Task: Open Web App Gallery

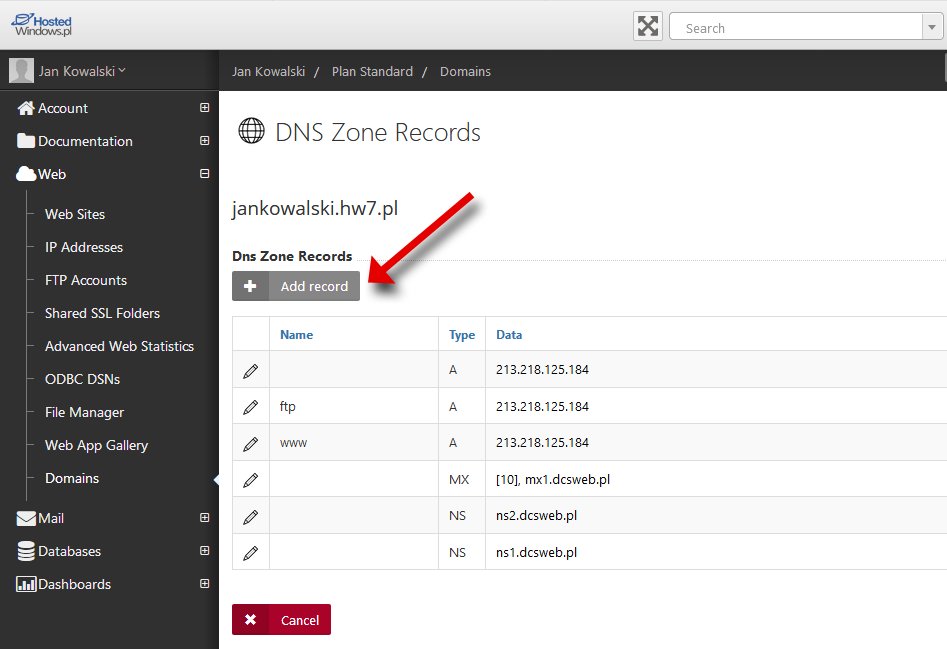Action: [x=96, y=445]
